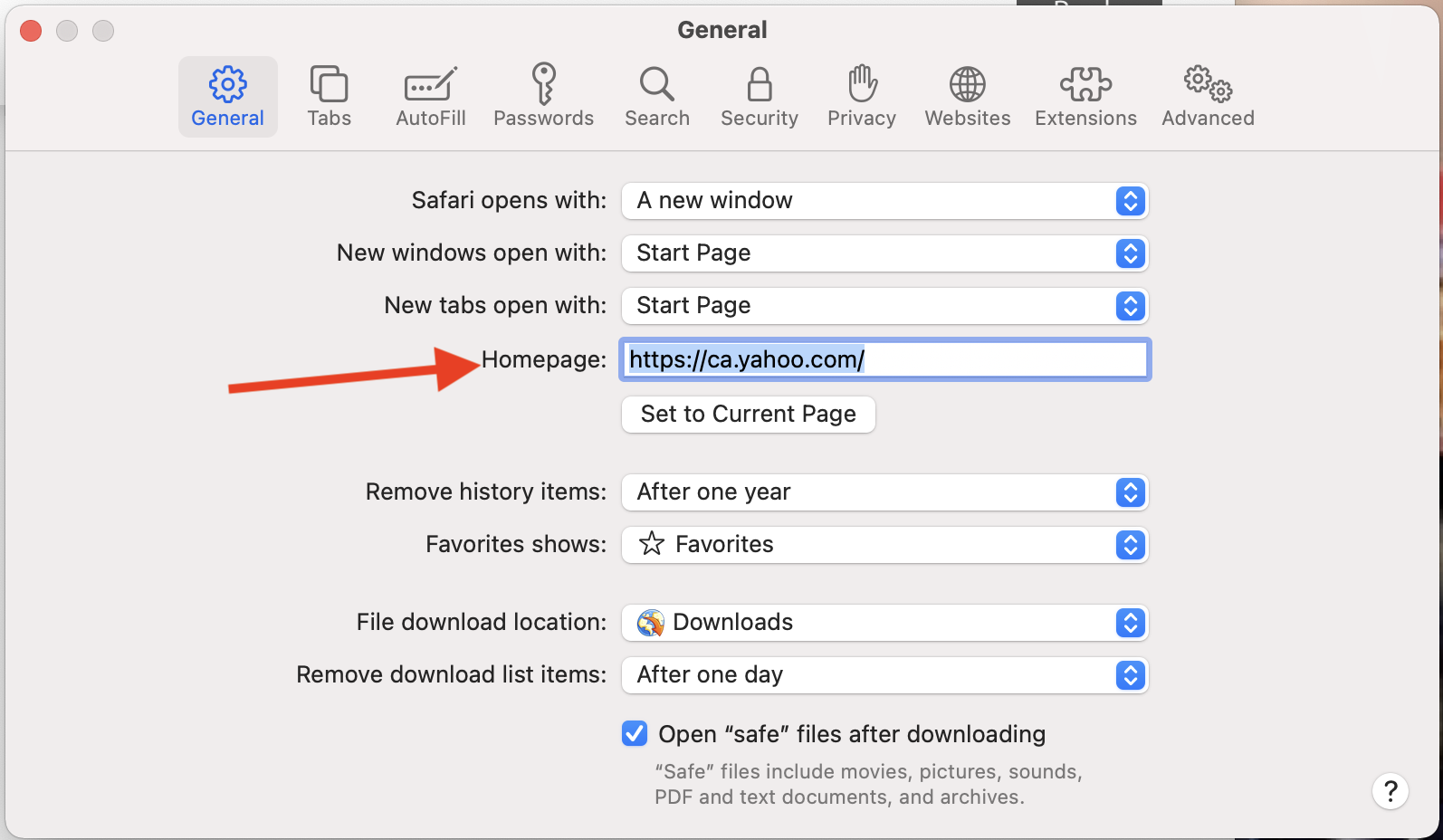Click the "Remove history items:" label
This screenshot has height=840, width=1443.
[x=486, y=492]
